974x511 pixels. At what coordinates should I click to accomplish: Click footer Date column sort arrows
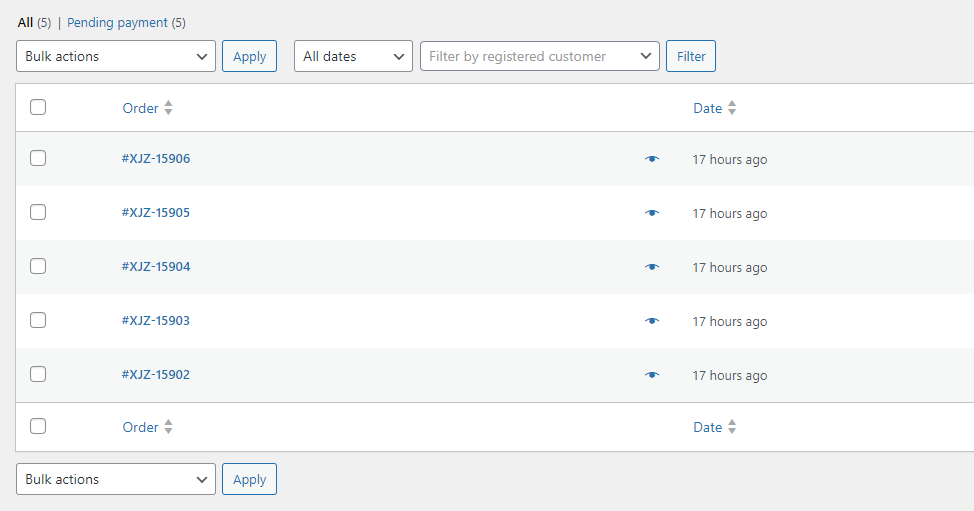point(732,427)
